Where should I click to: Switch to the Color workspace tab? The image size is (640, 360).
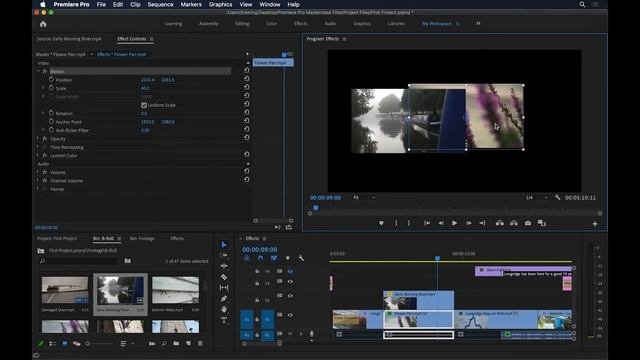coord(271,24)
